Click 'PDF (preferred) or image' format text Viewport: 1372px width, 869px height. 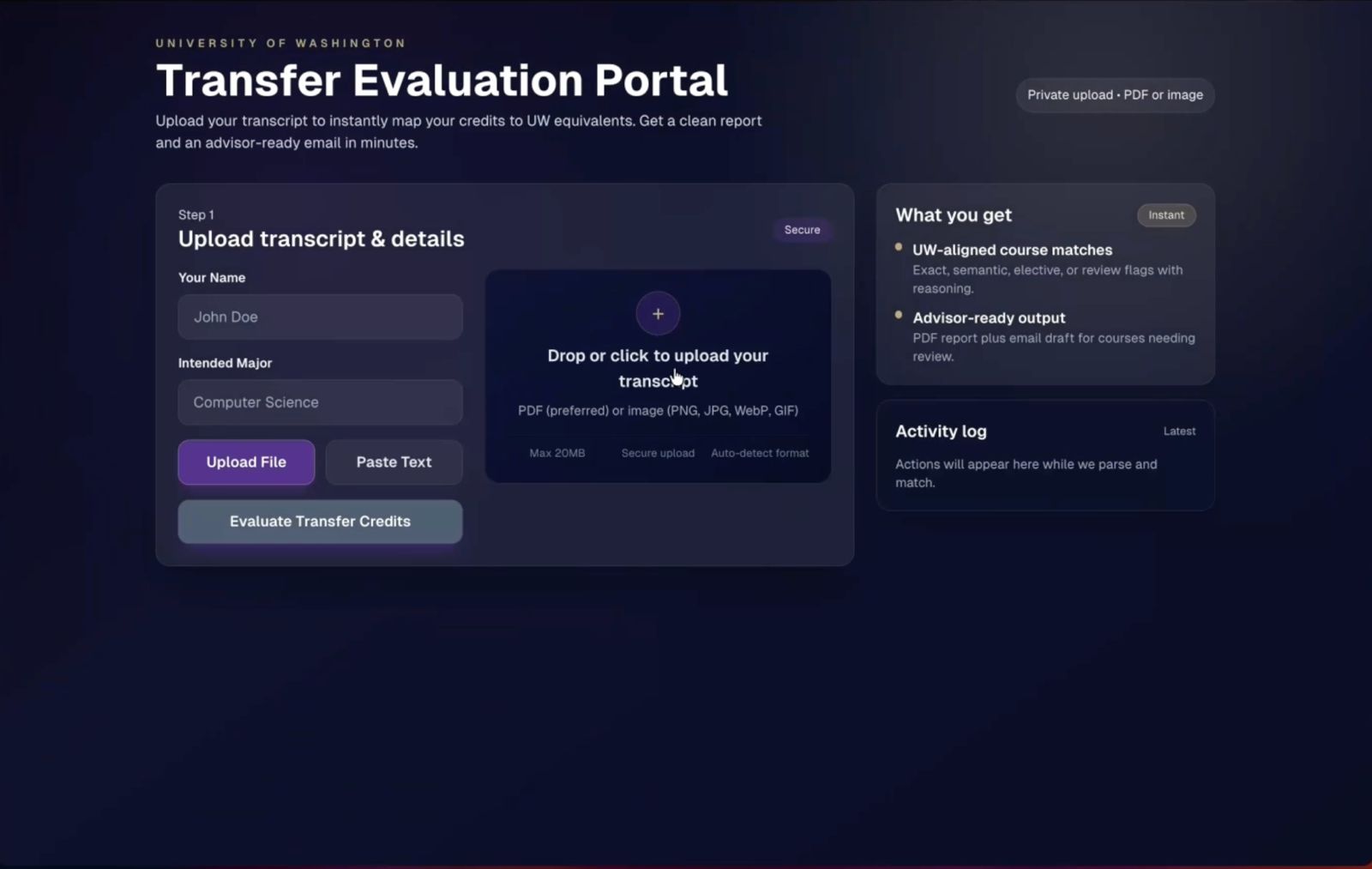[658, 411]
